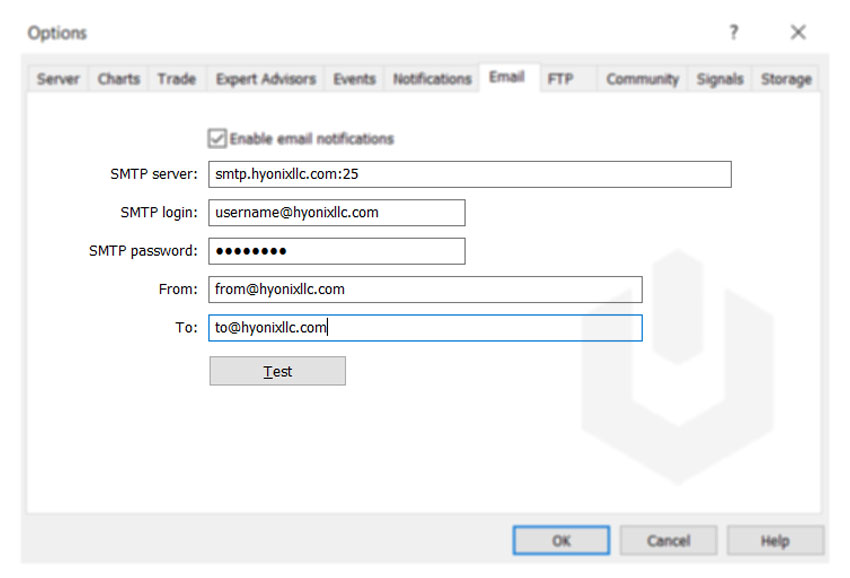Click the From email address field

pos(425,290)
